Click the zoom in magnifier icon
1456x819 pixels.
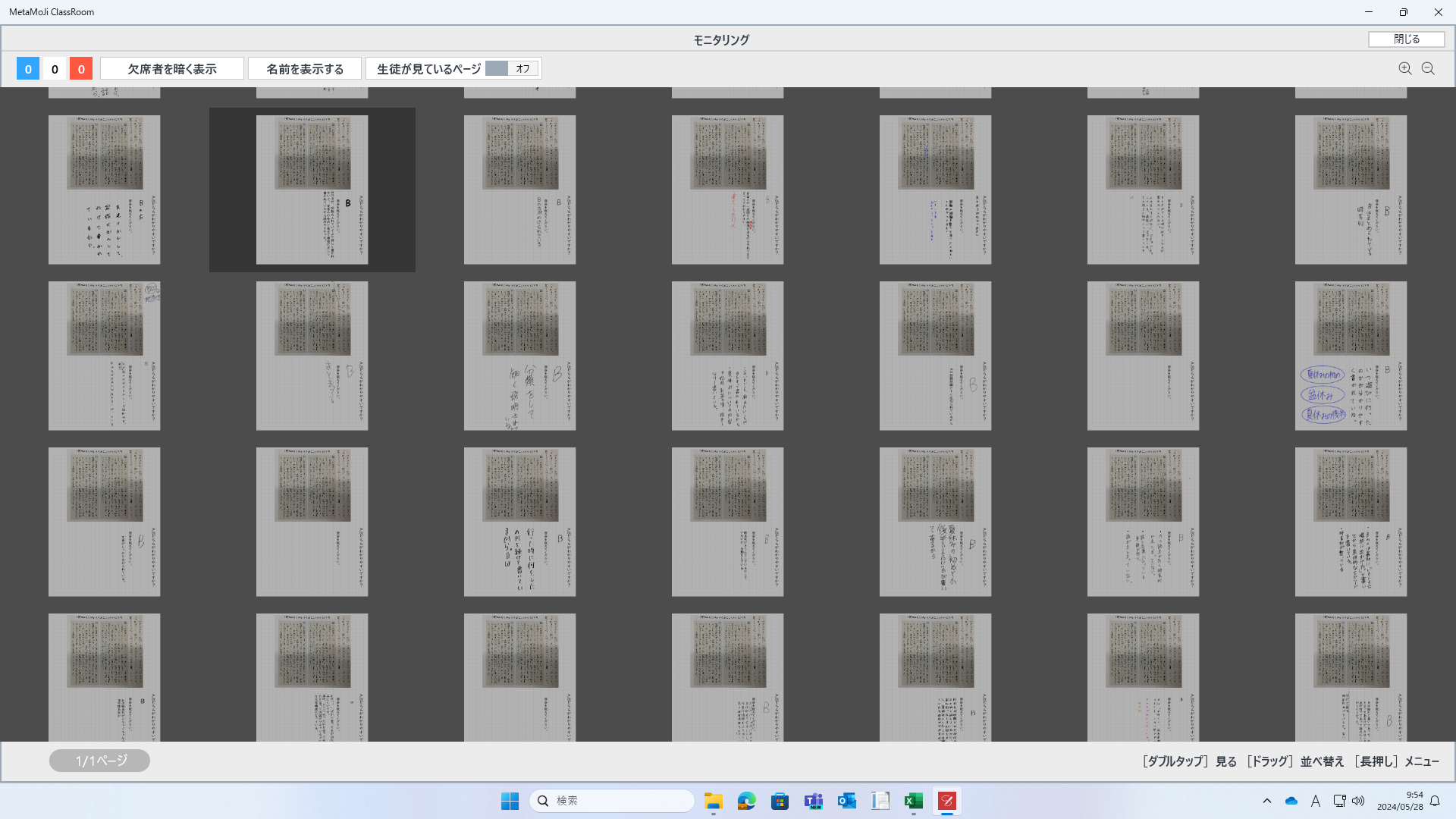tap(1404, 69)
